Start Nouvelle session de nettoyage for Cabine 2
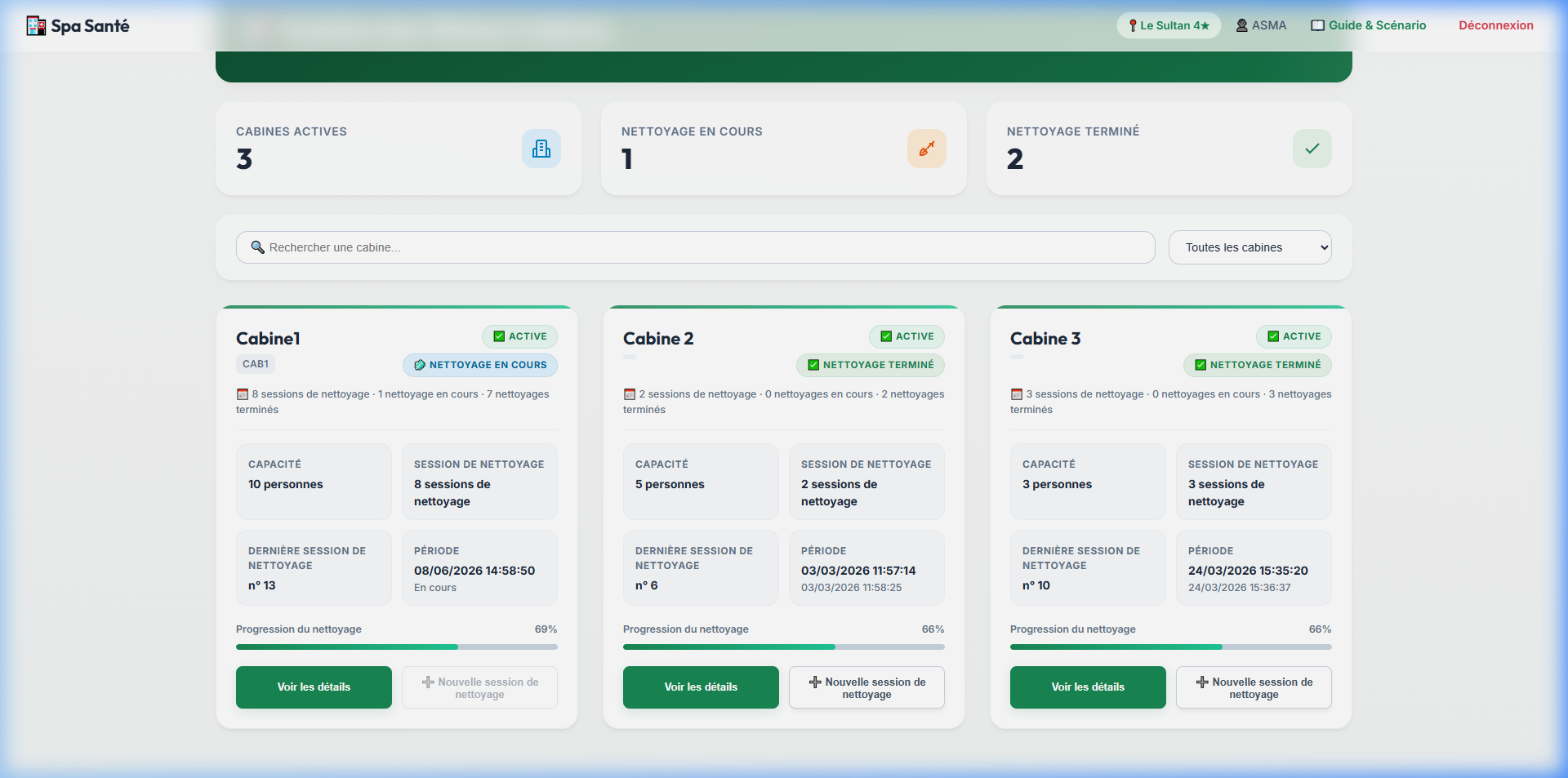The image size is (1568, 778). point(866,687)
